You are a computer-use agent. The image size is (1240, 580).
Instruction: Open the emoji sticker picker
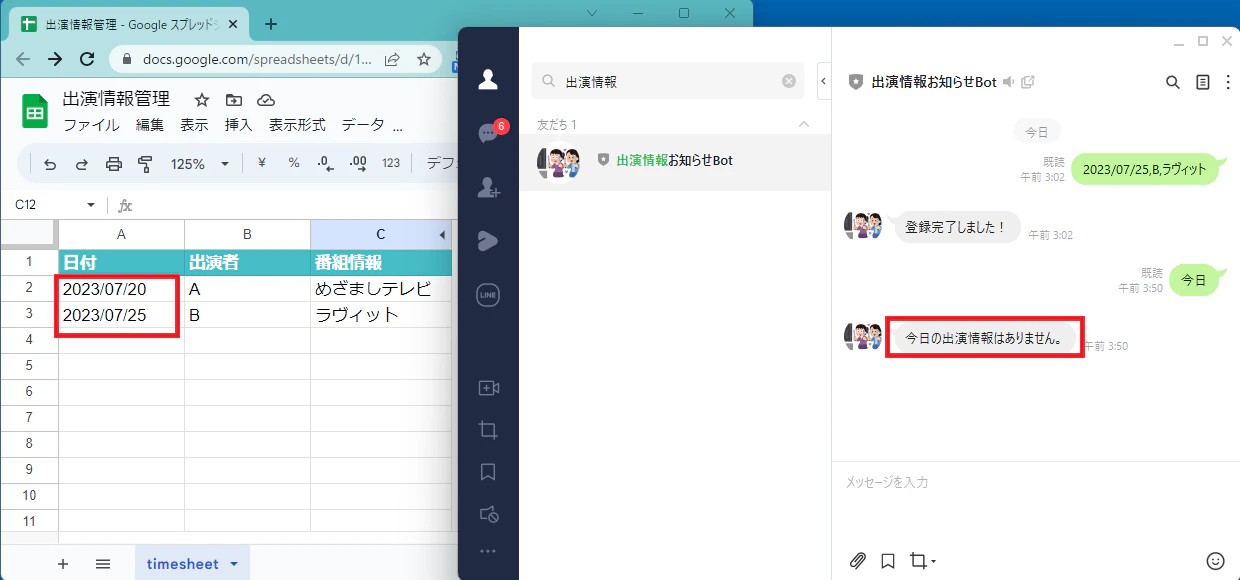click(1216, 561)
